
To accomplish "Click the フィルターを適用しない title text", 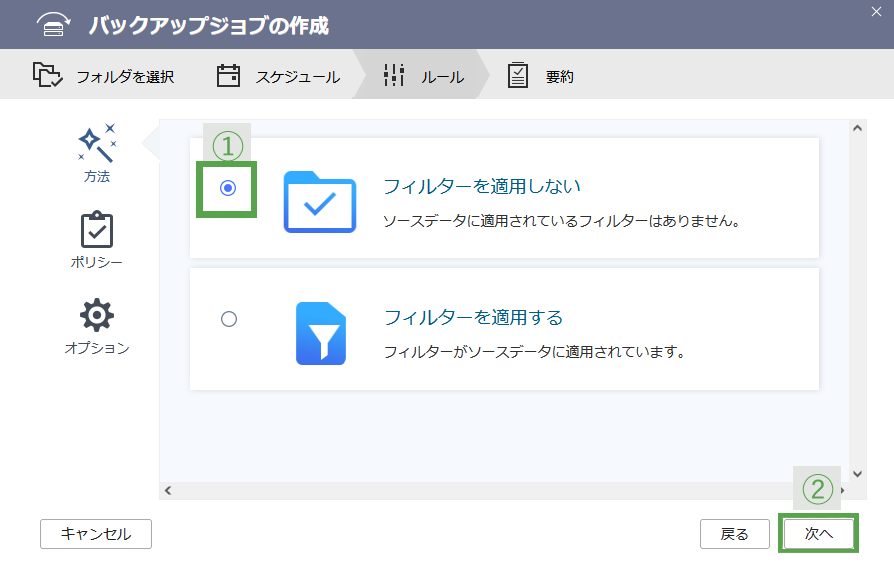I will [x=482, y=186].
